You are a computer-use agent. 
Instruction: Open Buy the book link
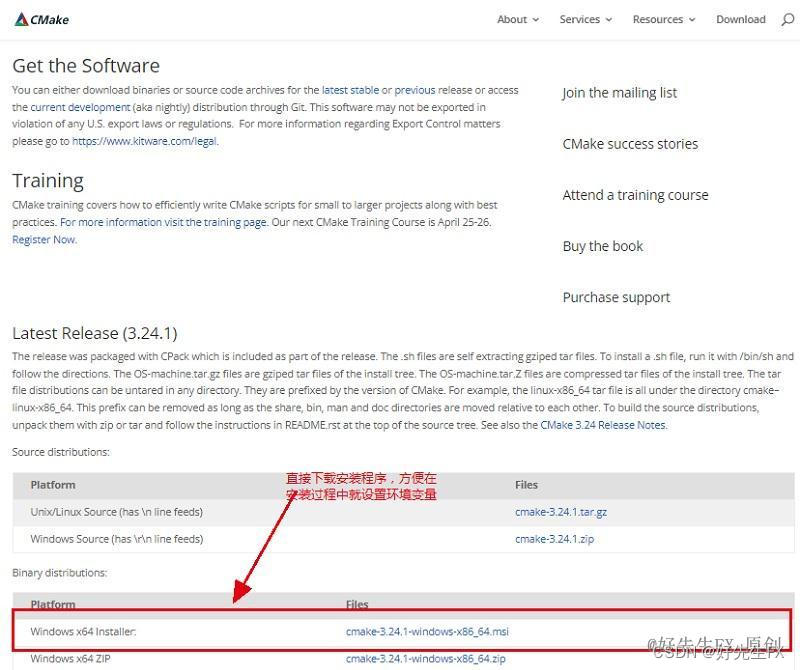point(603,246)
